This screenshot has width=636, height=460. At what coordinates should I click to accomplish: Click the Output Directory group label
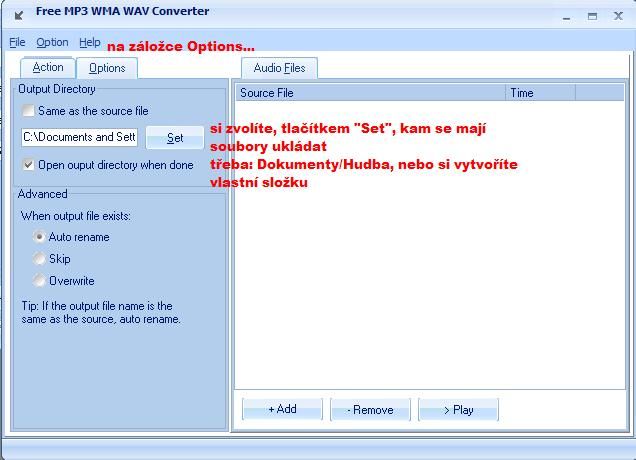click(57, 89)
